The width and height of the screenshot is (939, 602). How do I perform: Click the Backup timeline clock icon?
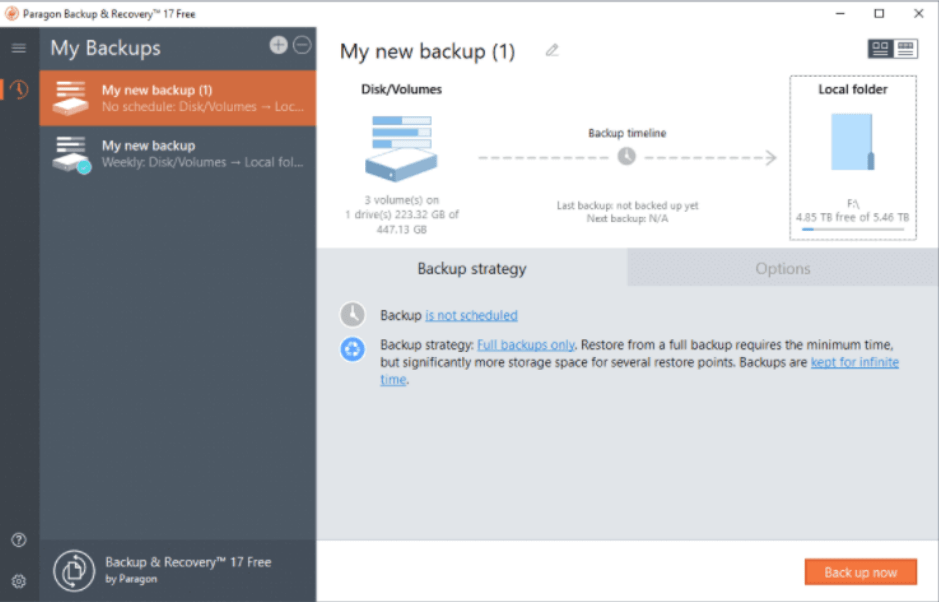[626, 157]
